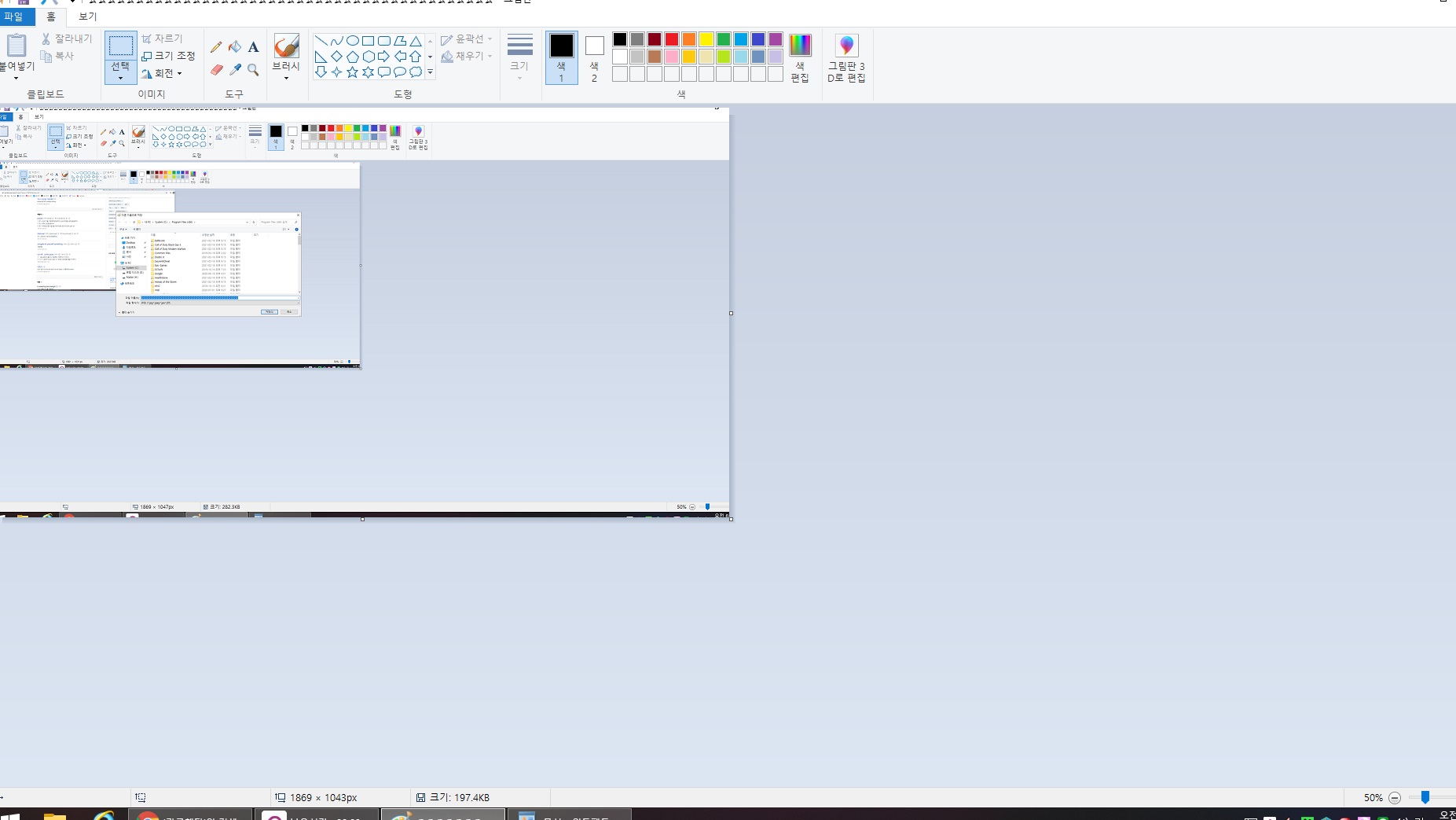1456x820 pixels.
Task: Pick the purple color swatch
Action: pos(776,39)
